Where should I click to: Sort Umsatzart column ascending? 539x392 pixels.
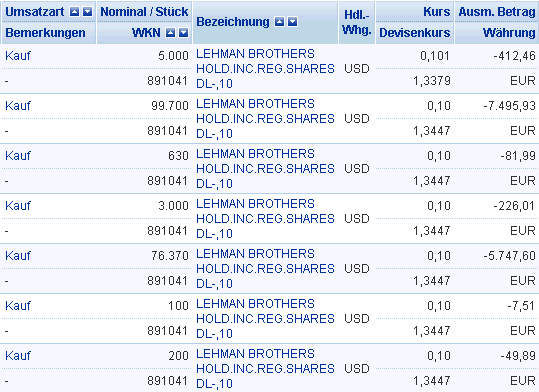point(74,12)
